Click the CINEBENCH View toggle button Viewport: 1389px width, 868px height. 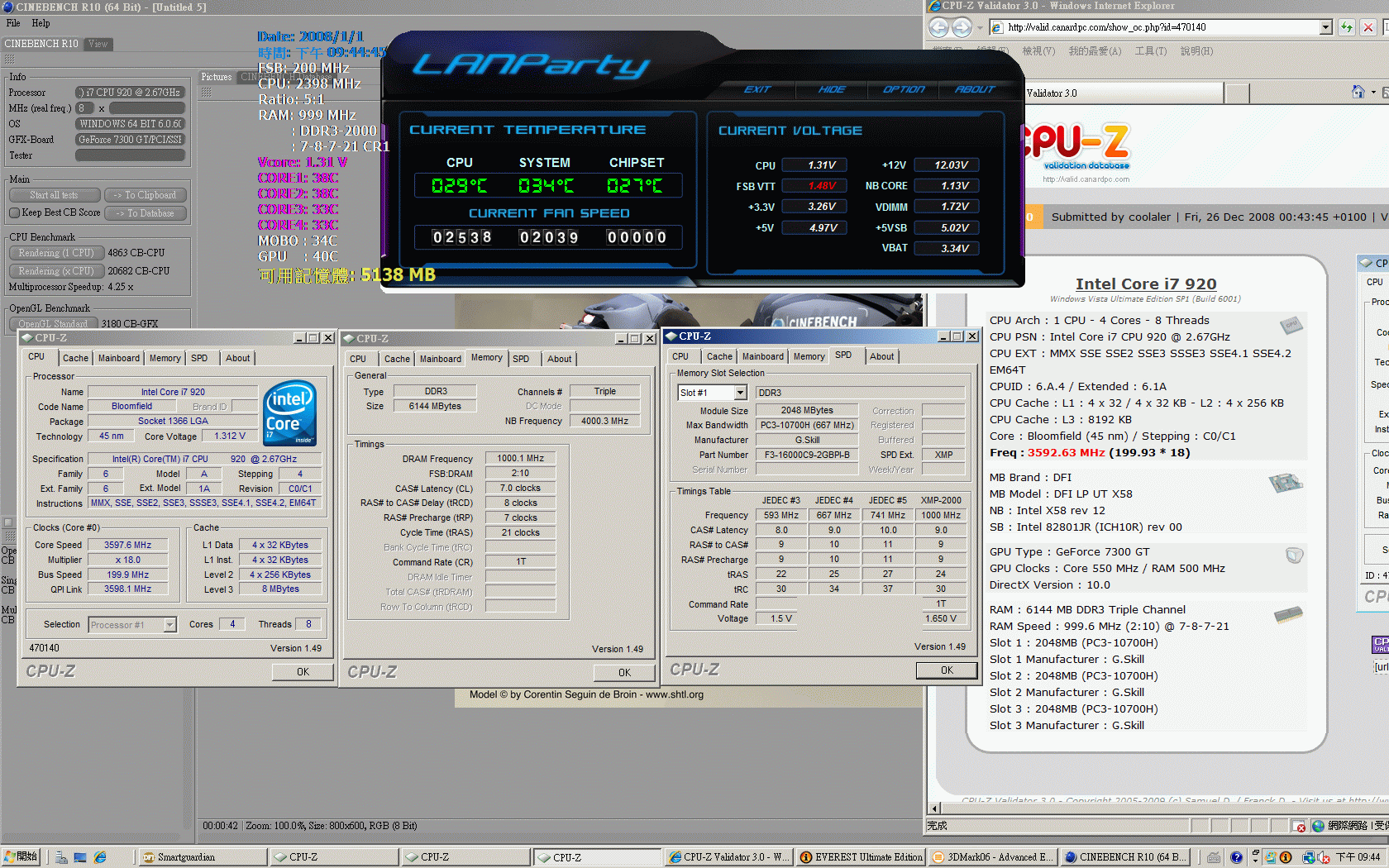coord(98,44)
